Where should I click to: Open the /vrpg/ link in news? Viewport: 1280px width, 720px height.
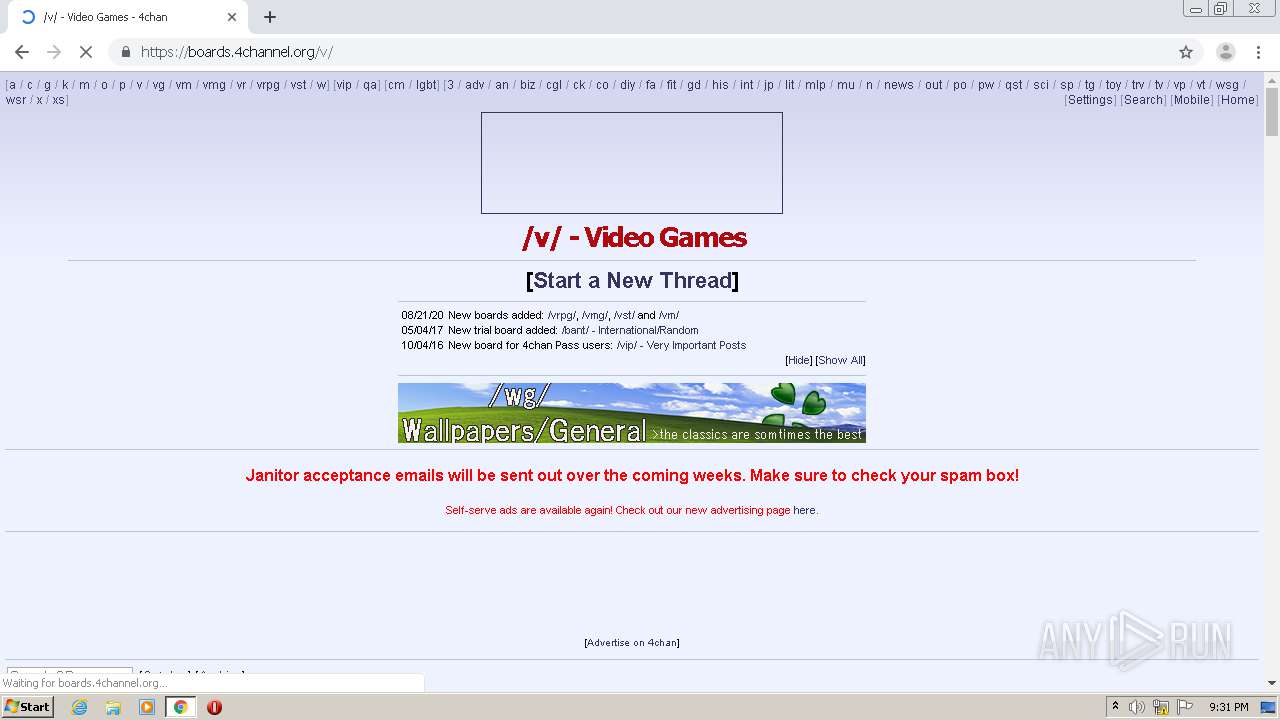[x=561, y=315]
